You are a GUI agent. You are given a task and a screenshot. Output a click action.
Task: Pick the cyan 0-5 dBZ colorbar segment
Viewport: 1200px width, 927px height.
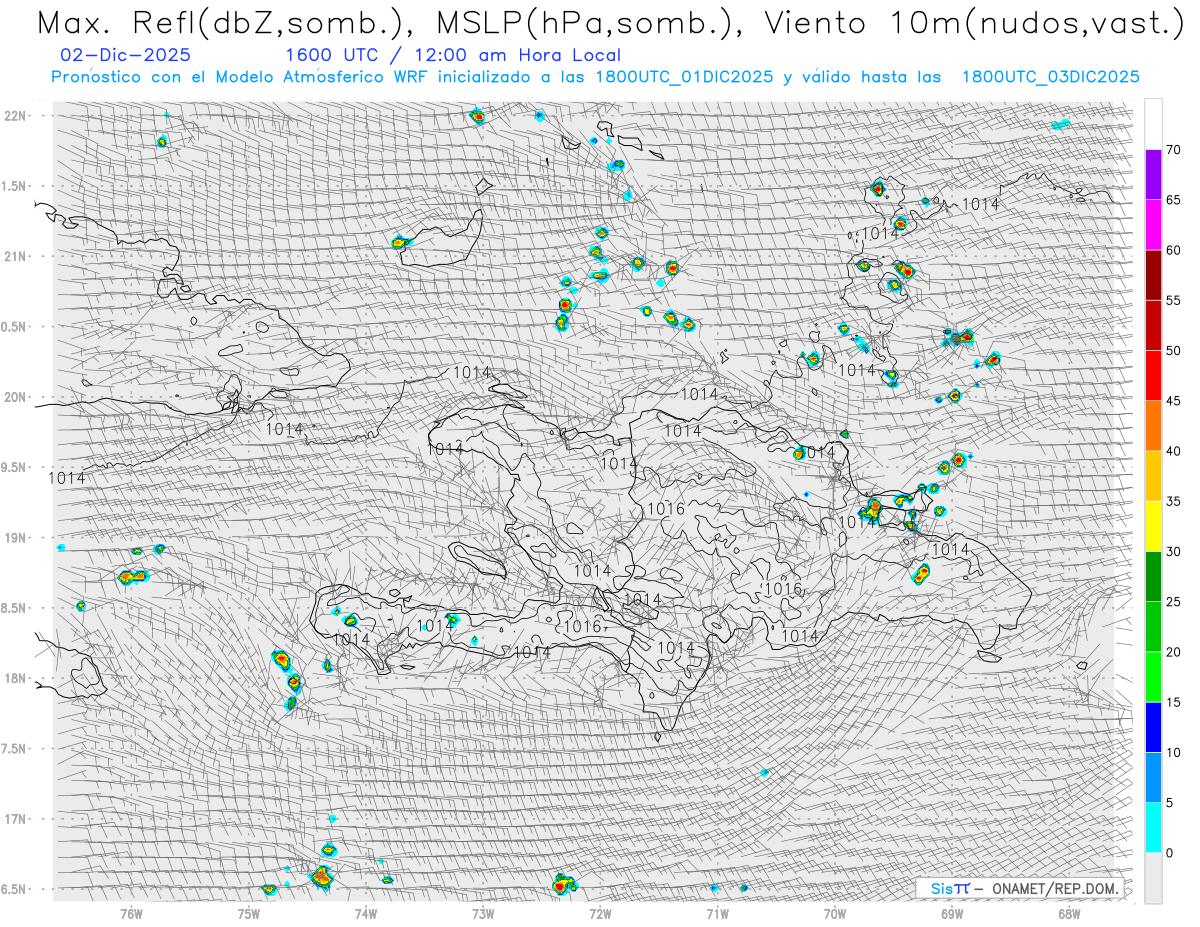[1153, 828]
